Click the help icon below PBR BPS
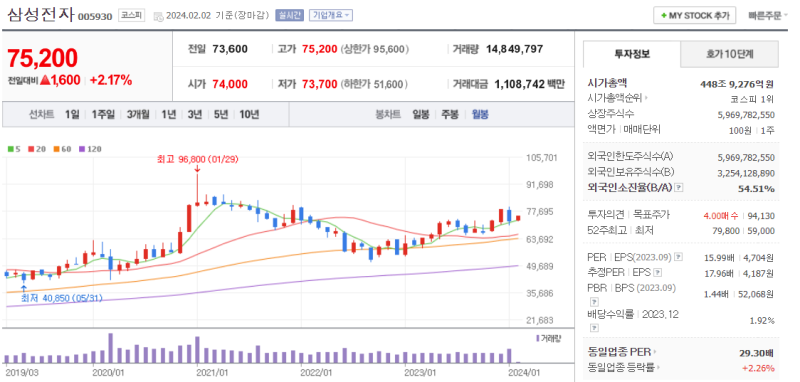 click(x=593, y=302)
